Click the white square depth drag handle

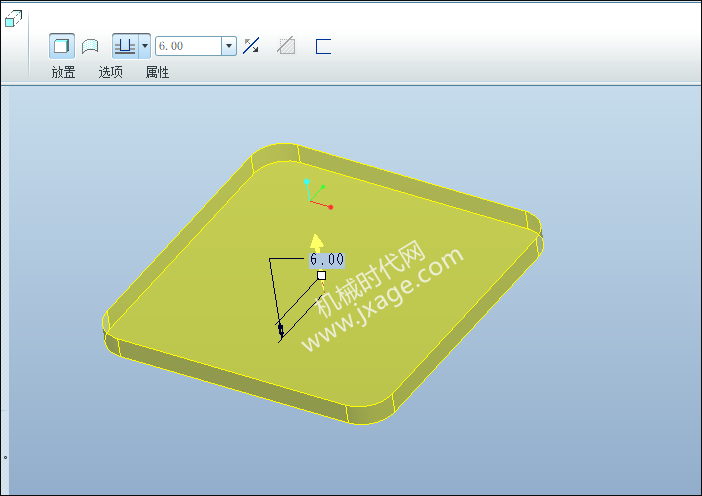pyautogui.click(x=321, y=275)
